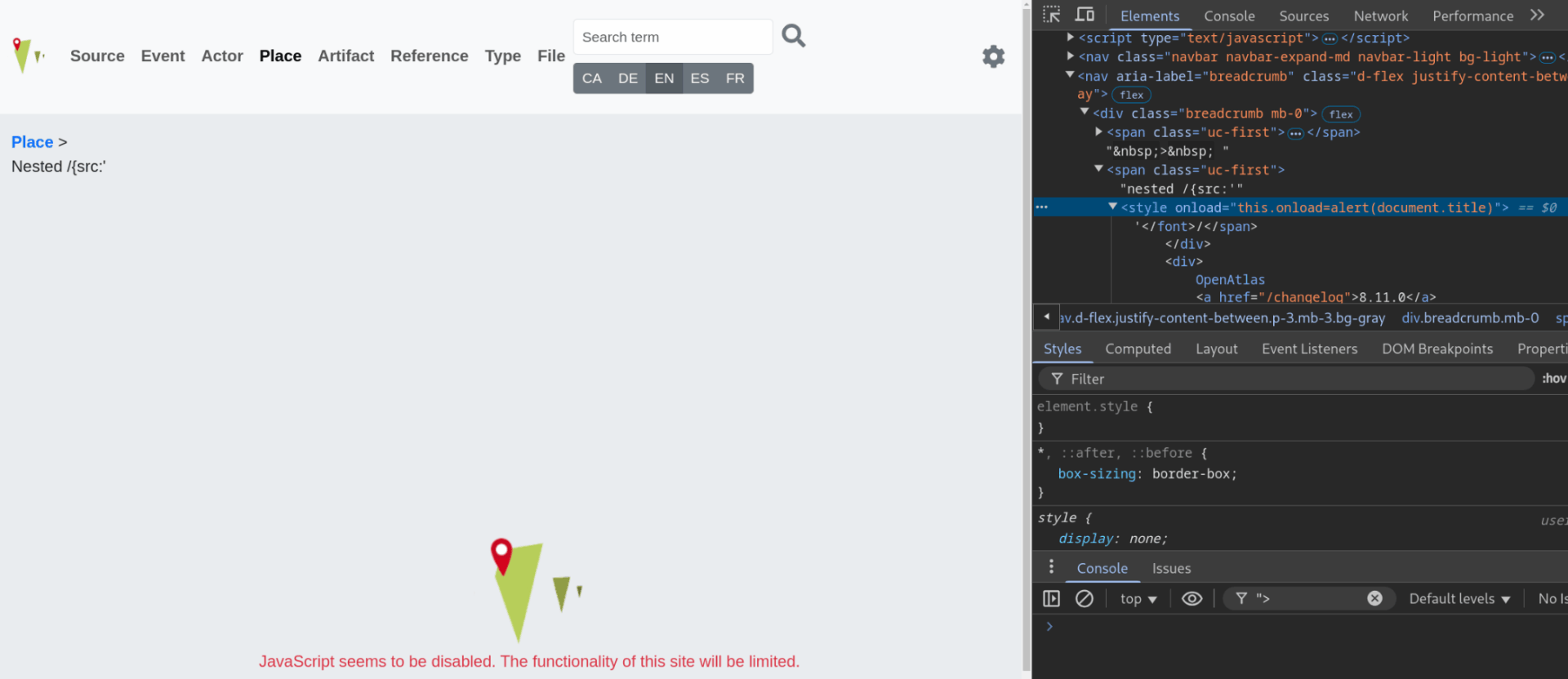Viewport: 1568px width, 679px height.
Task: Click the breadcrumb scroll-left arrow
Action: pyautogui.click(x=1046, y=317)
